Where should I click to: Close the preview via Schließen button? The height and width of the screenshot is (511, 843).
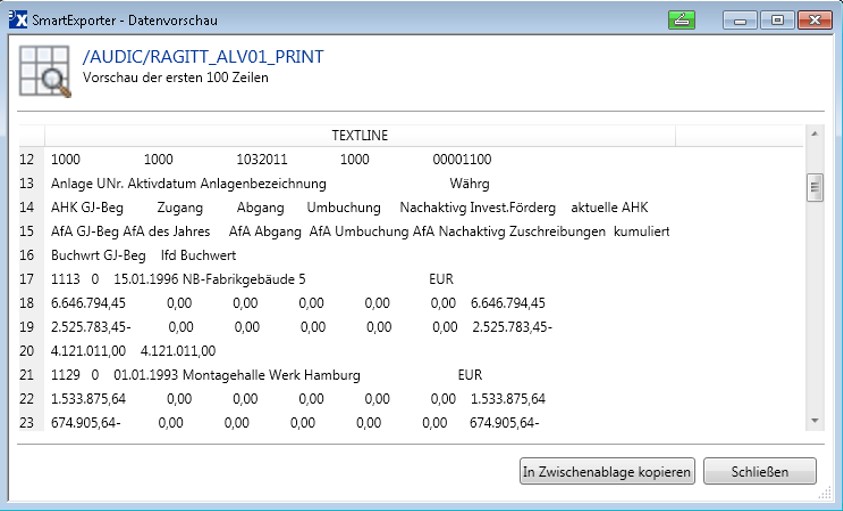(760, 471)
